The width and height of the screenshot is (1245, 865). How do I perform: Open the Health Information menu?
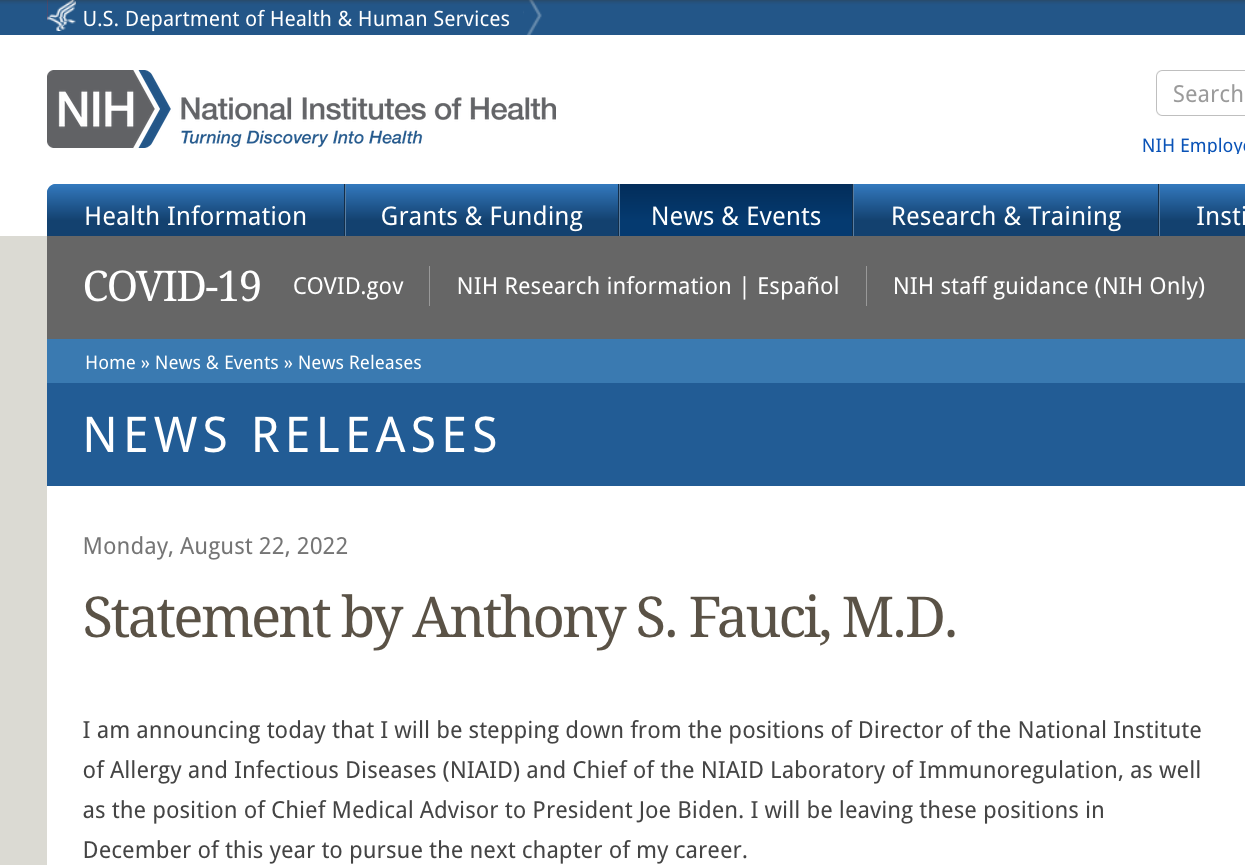coord(196,216)
